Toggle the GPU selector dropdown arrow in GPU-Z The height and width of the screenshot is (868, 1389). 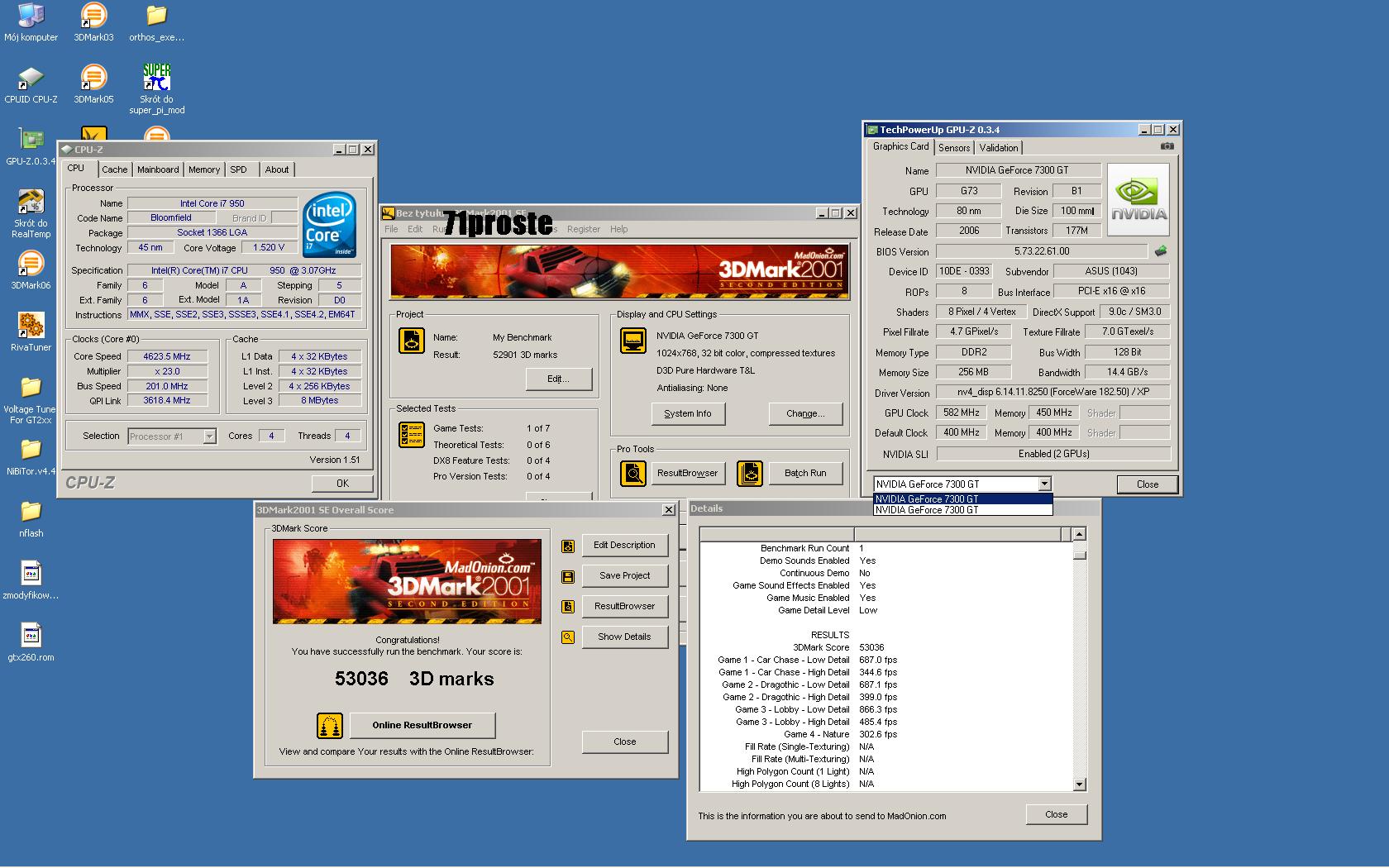[1044, 484]
